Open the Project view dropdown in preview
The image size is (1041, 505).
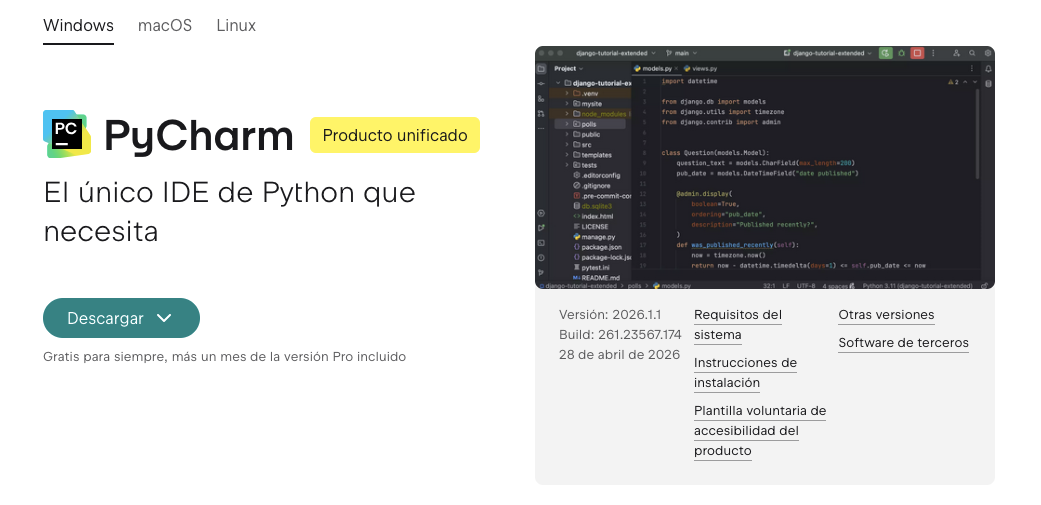click(x=568, y=68)
